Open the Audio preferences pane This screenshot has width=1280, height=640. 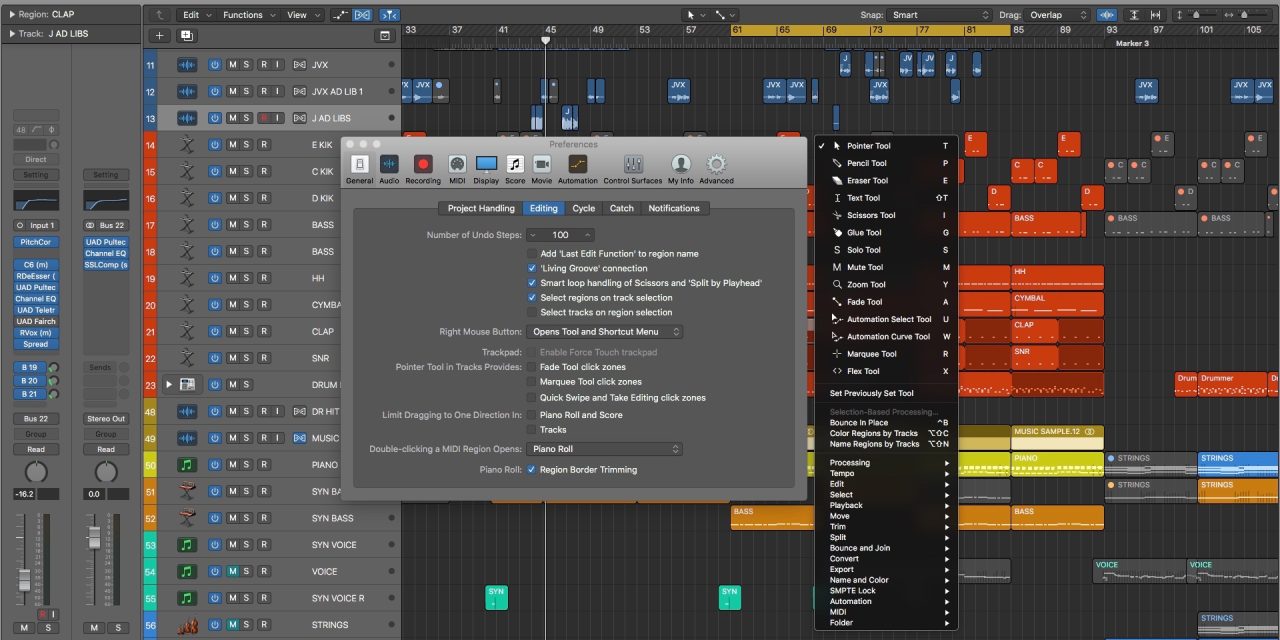point(389,166)
